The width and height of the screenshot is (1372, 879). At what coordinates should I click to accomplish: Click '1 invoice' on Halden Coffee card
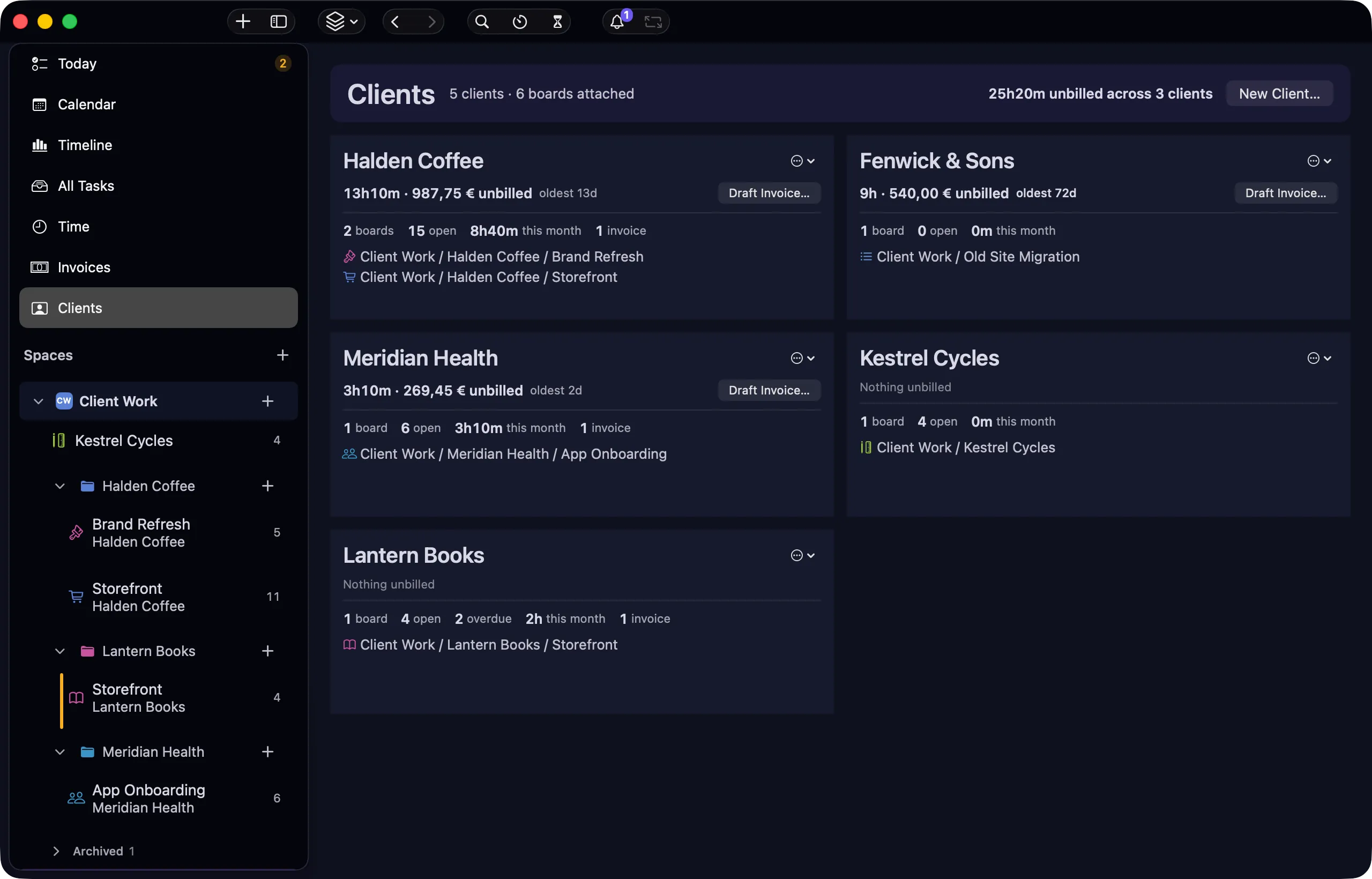point(621,230)
